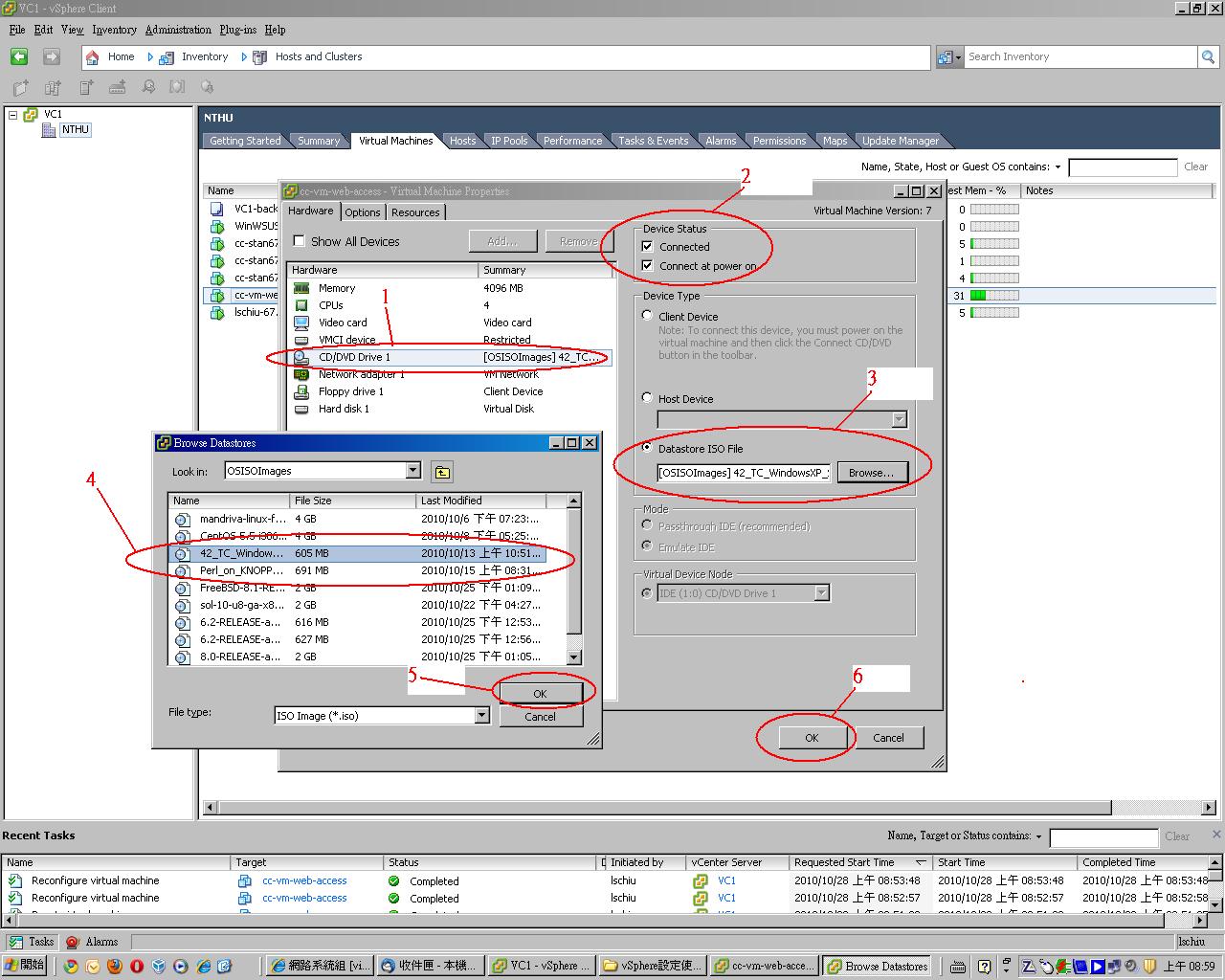Select the Client Device radio button
1225x980 pixels.
[x=648, y=316]
